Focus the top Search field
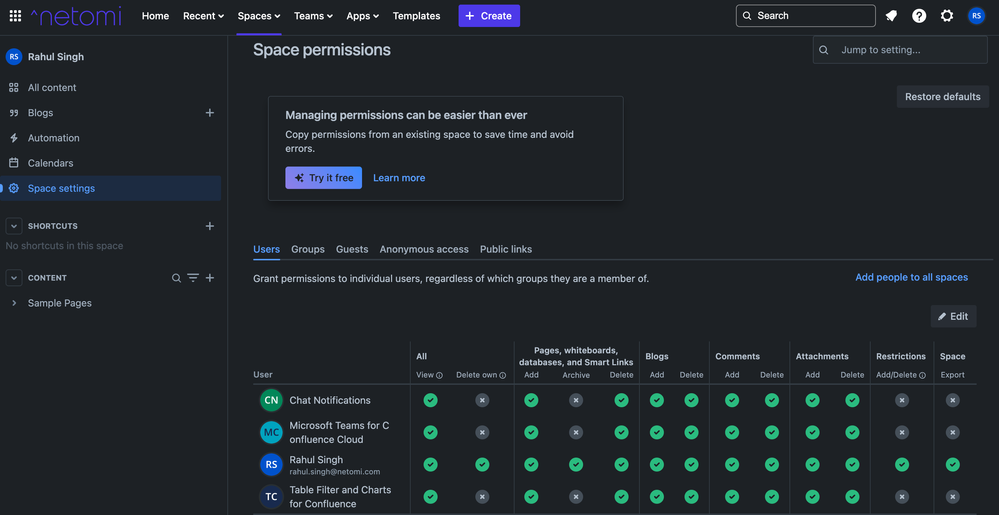Image resolution: width=999 pixels, height=515 pixels. click(806, 16)
